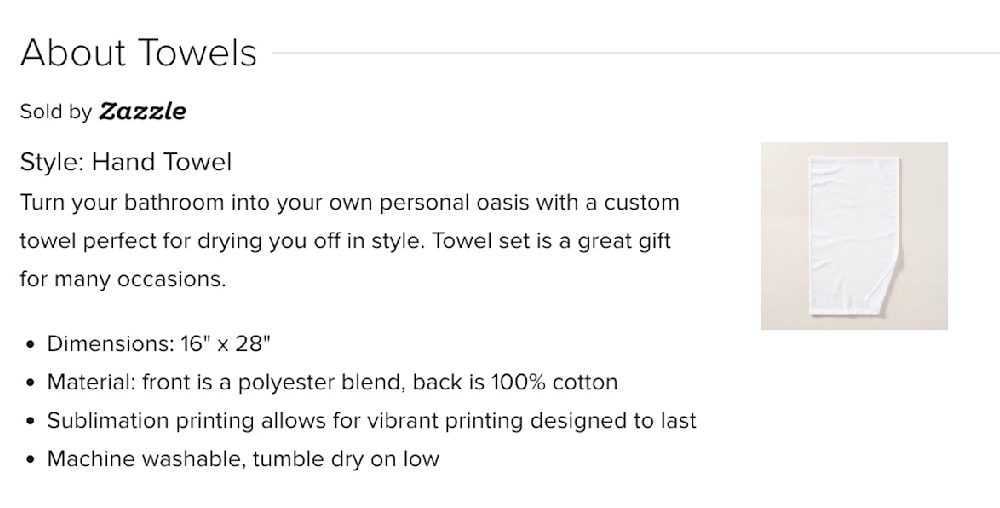
Task: Click the Dimensions bullet item
Action: click(160, 344)
